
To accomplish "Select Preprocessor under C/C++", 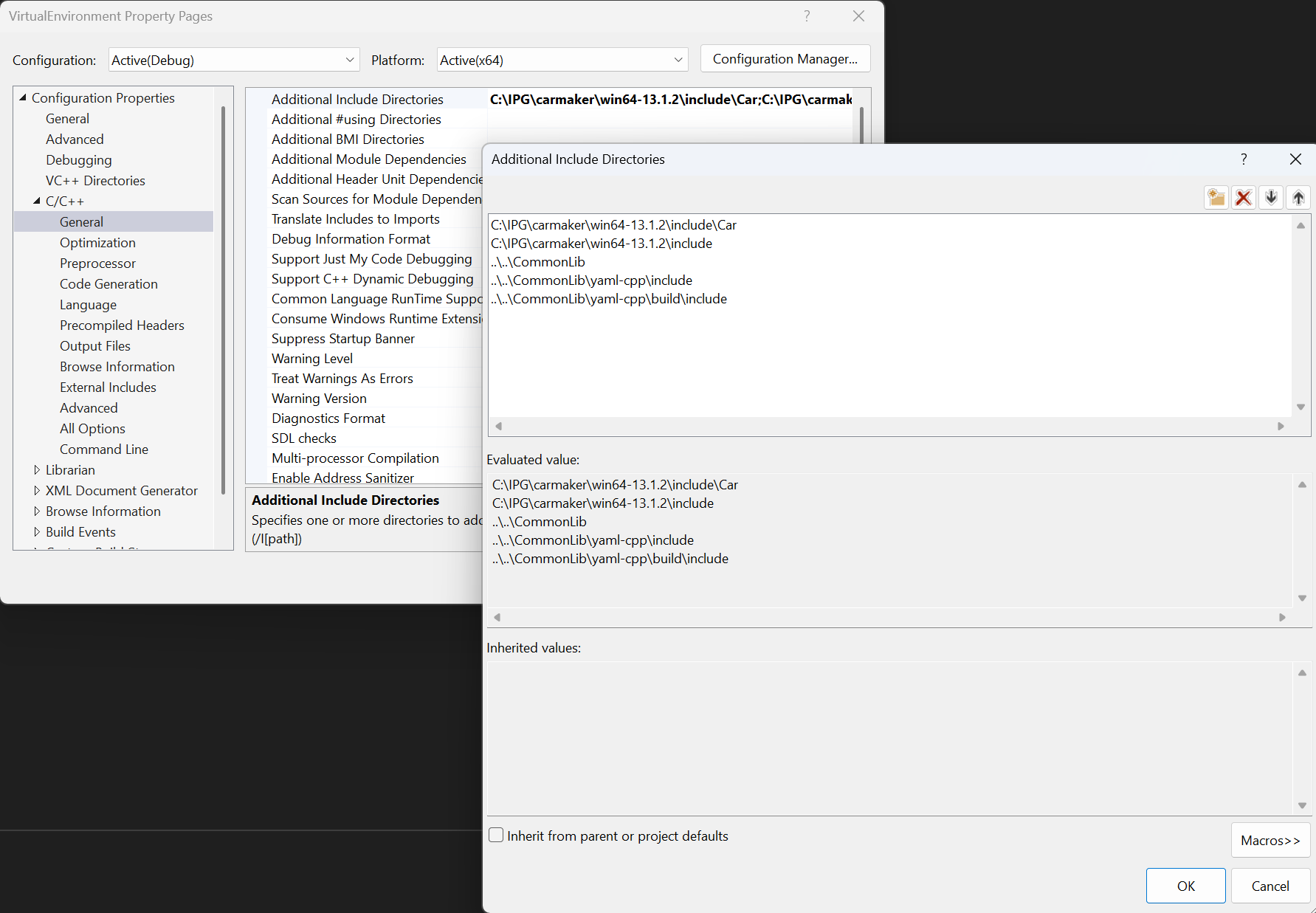I will (97, 263).
